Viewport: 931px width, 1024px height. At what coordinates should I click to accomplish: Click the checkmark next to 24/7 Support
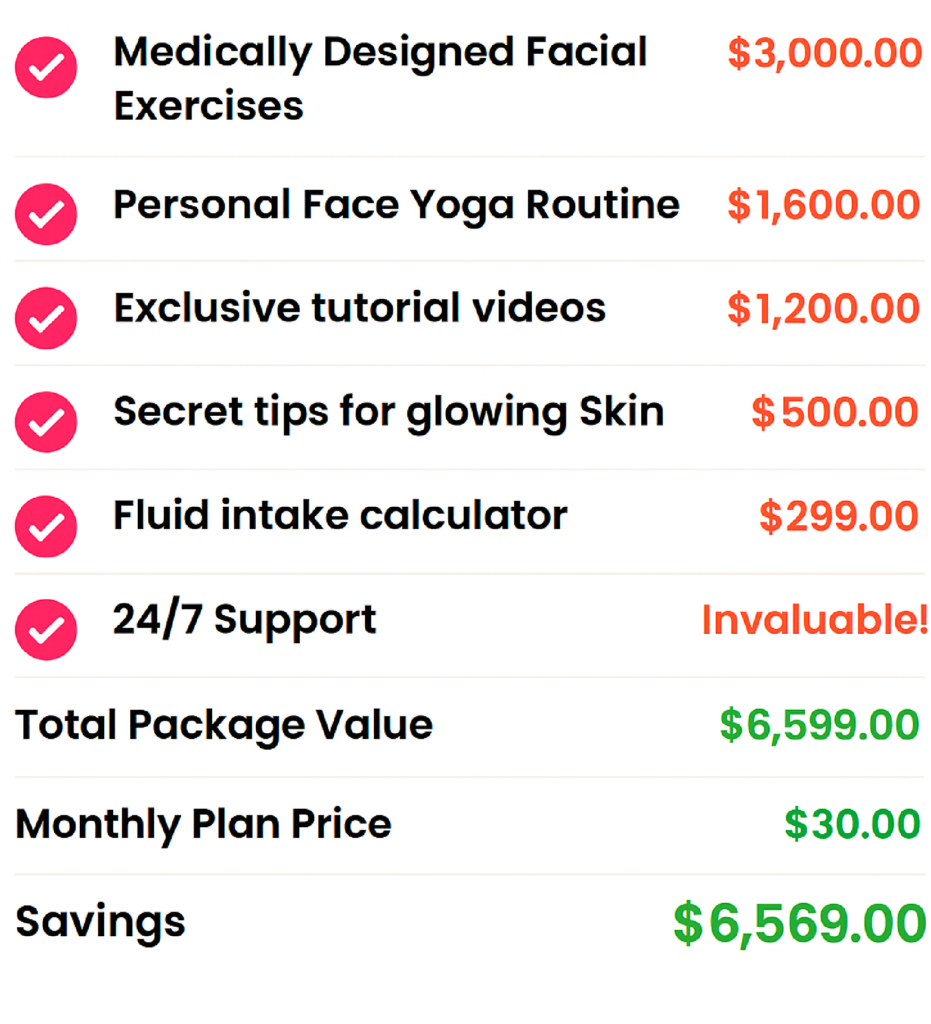click(x=46, y=630)
